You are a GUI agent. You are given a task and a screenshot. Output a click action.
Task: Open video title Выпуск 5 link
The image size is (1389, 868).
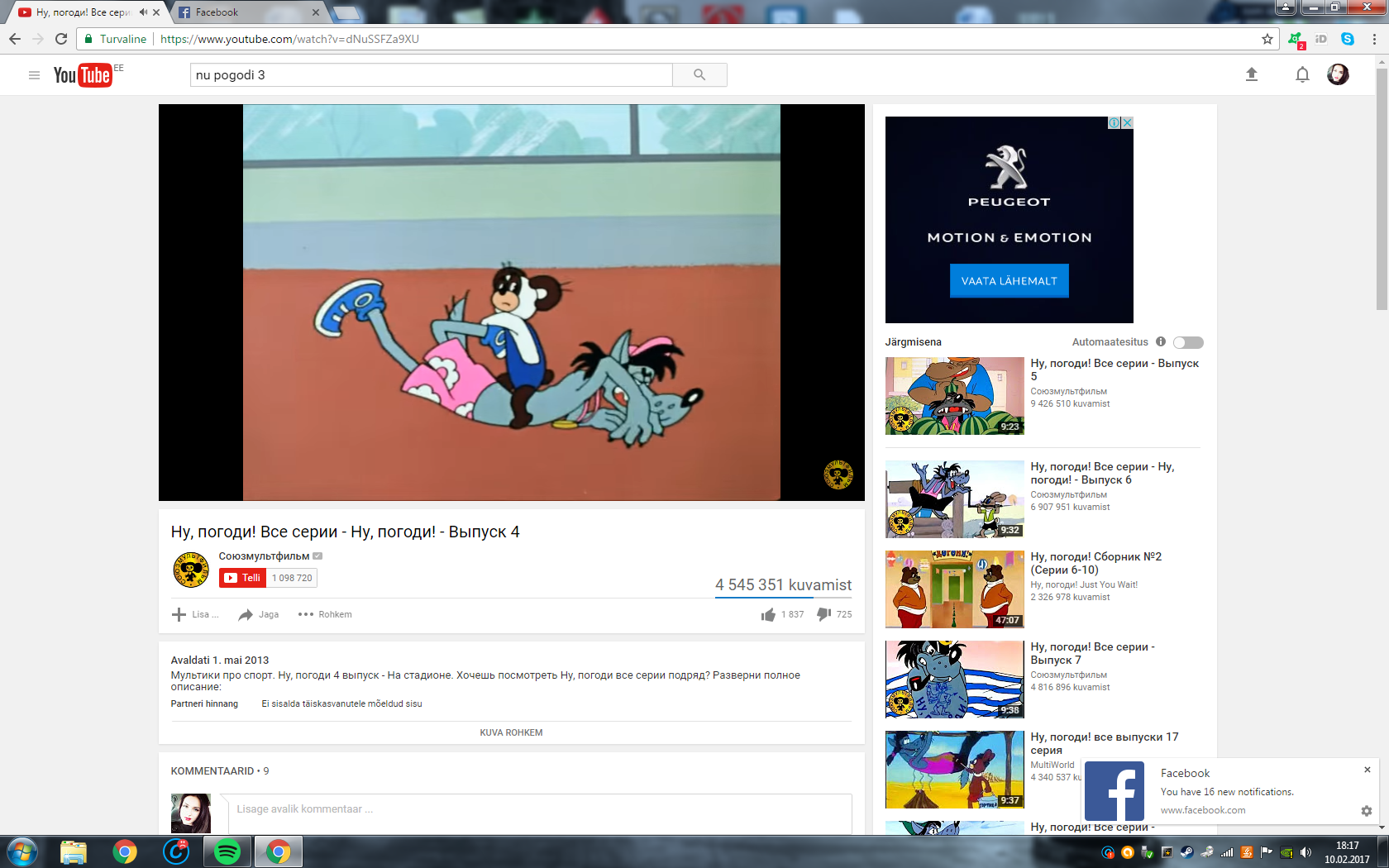[1115, 370]
